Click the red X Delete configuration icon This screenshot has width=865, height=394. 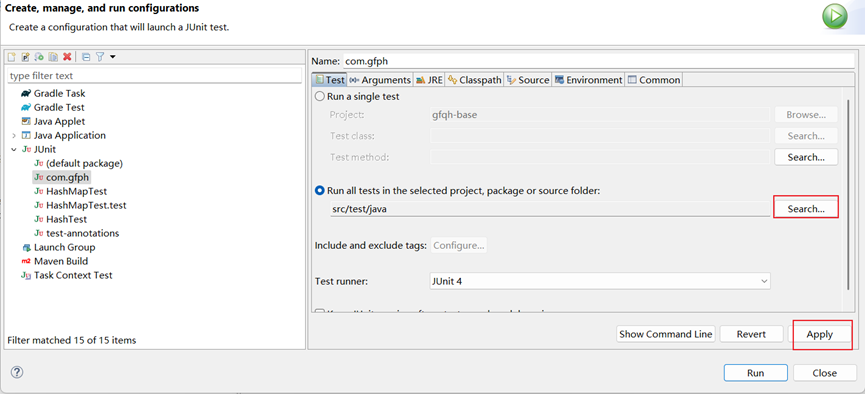tap(67, 56)
